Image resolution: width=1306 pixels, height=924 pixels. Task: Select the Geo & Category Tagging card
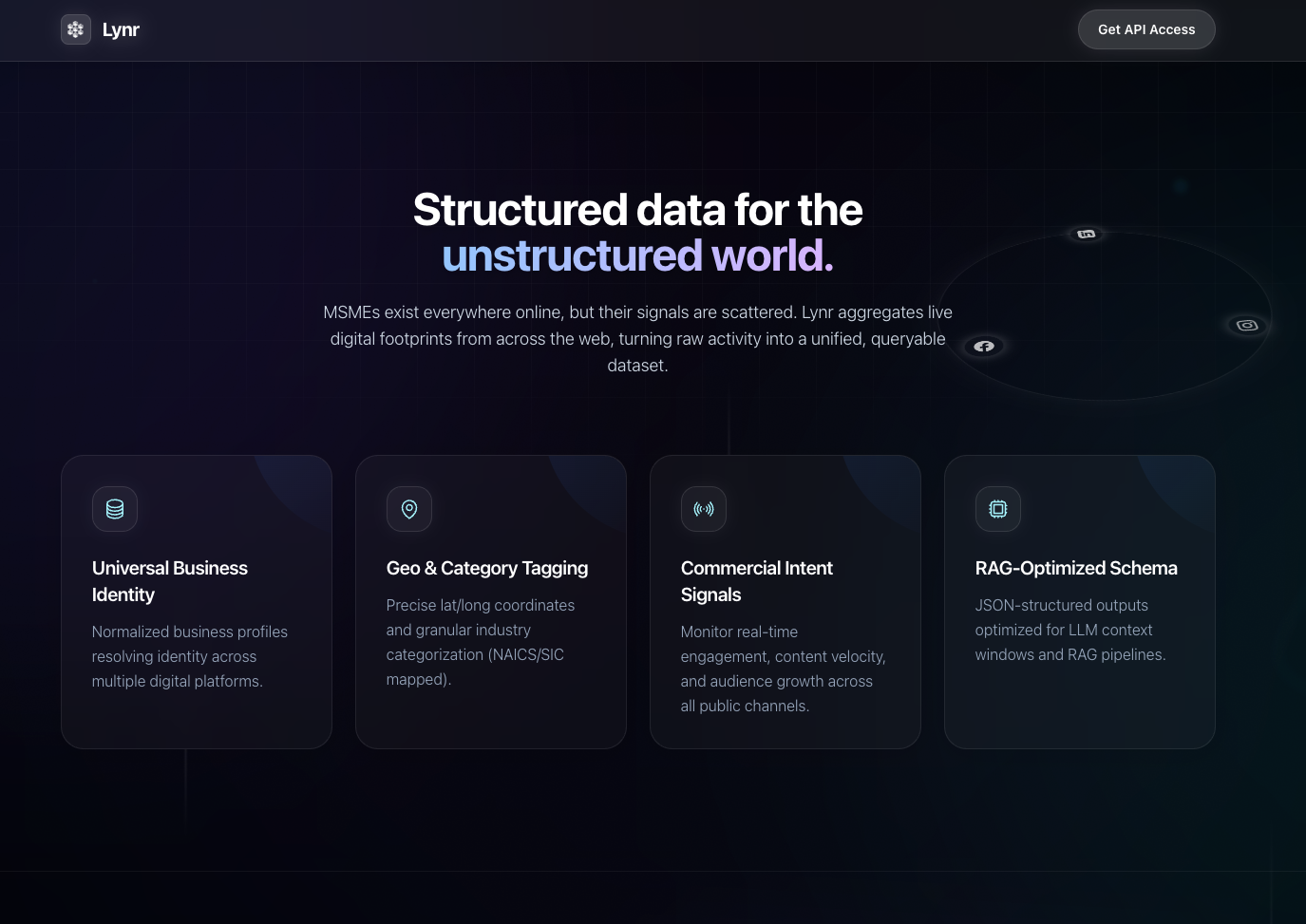[490, 601]
